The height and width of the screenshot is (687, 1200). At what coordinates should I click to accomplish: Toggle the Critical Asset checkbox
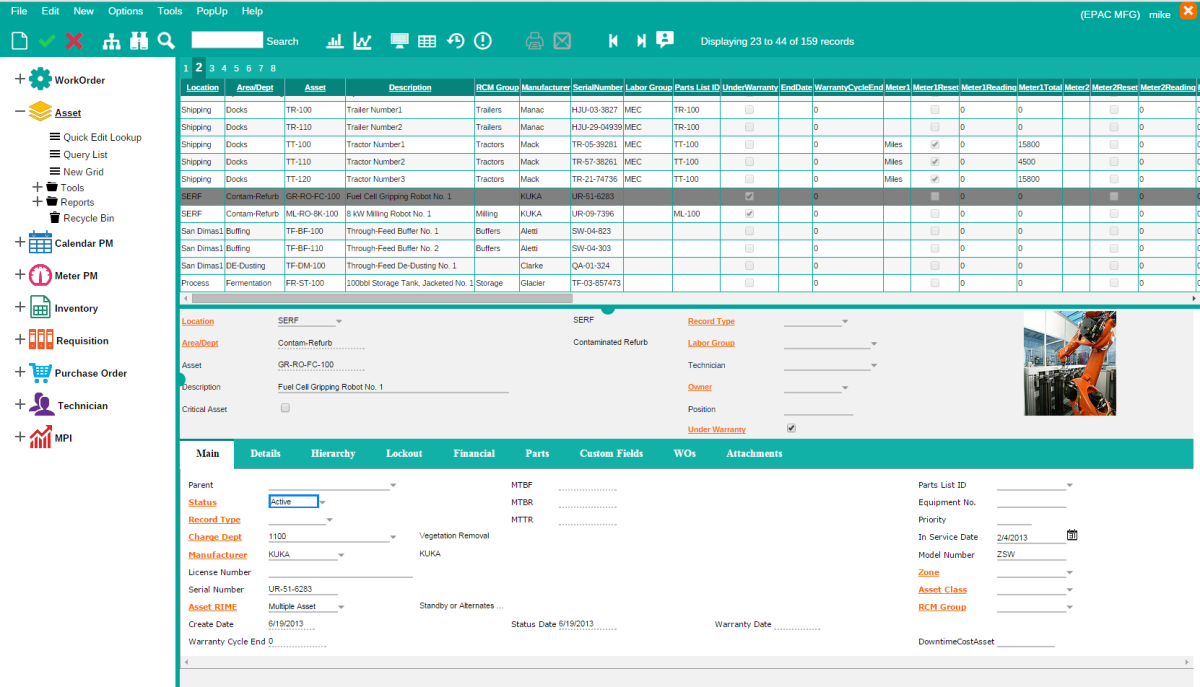(285, 408)
